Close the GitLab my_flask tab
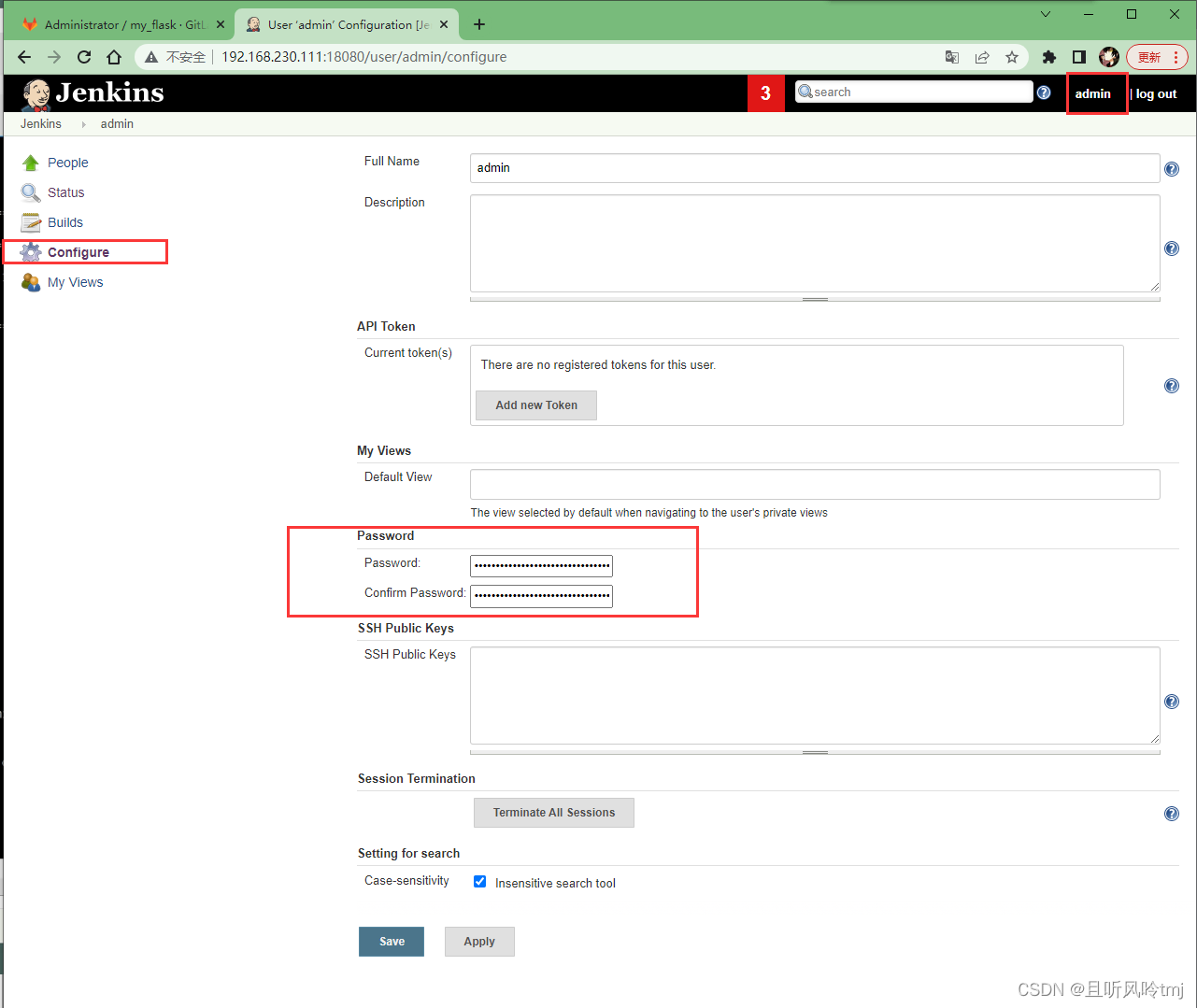The image size is (1197, 1008). click(221, 24)
